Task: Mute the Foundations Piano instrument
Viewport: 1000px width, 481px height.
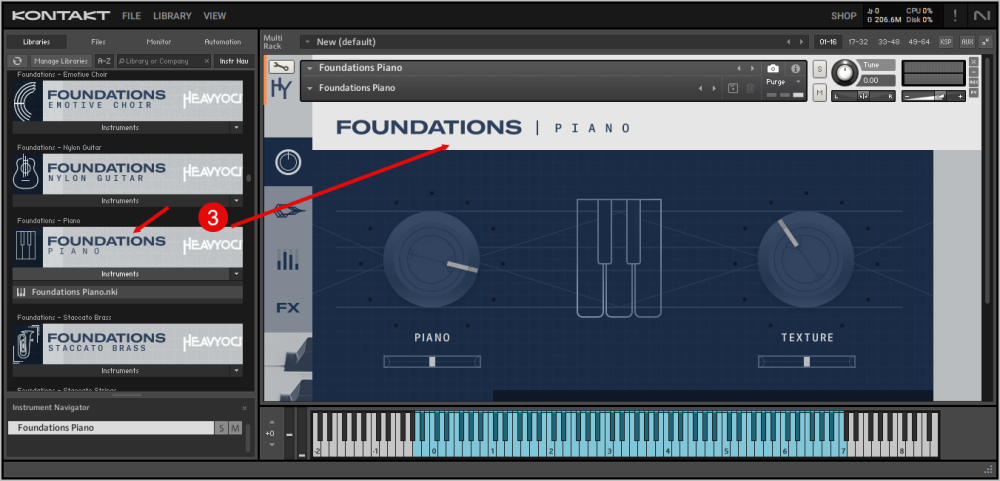Action: (820, 93)
